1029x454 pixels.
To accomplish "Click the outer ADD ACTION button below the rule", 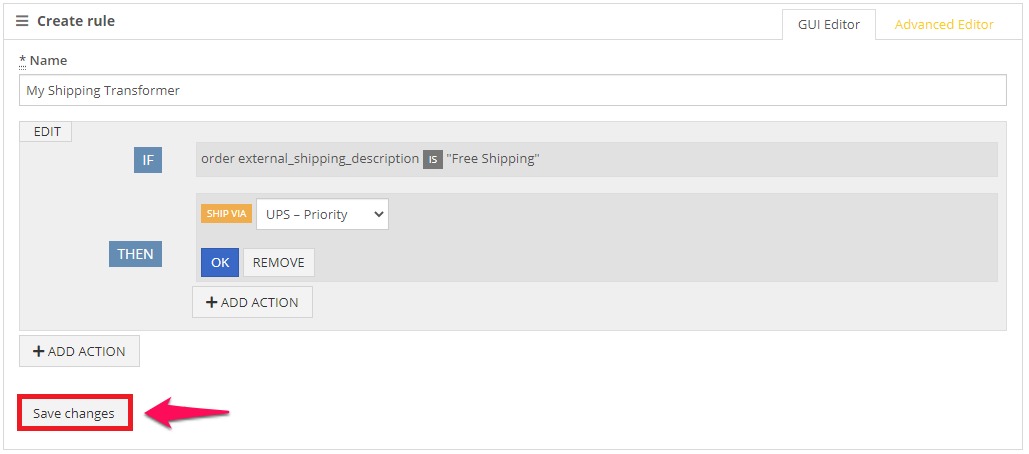I will (79, 351).
